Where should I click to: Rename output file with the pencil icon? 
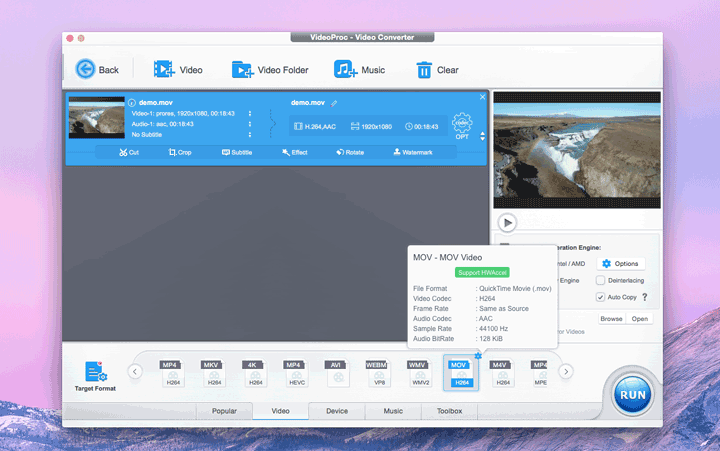click(x=334, y=103)
